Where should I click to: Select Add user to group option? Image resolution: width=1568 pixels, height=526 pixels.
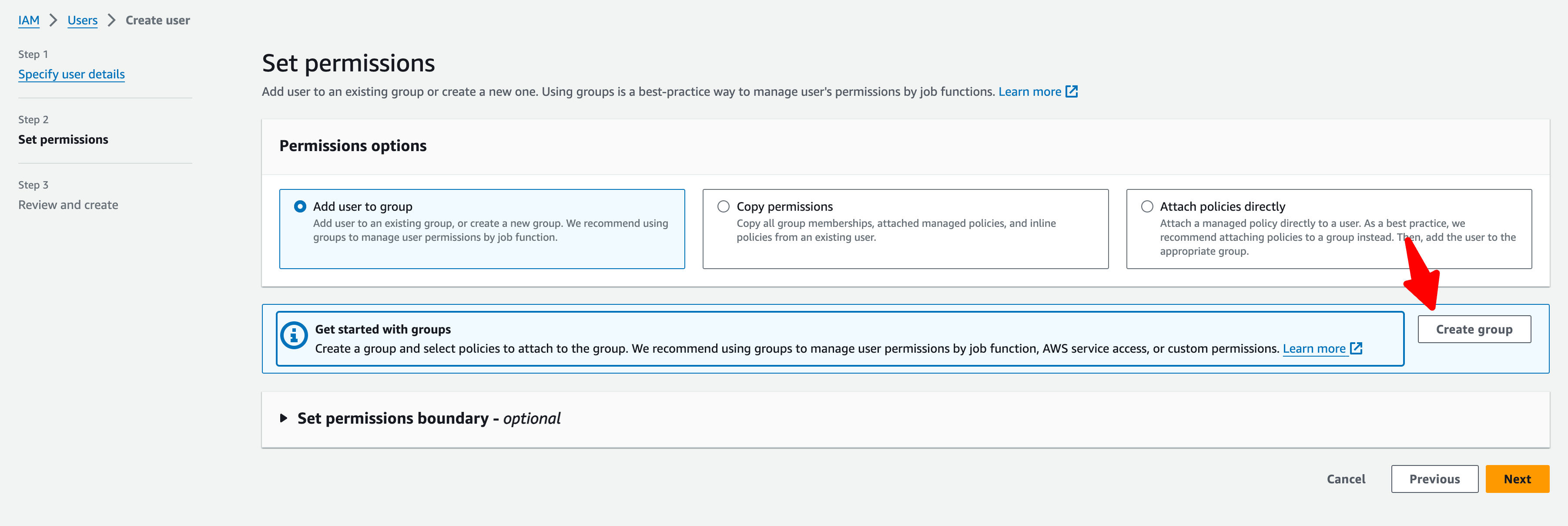pos(300,207)
